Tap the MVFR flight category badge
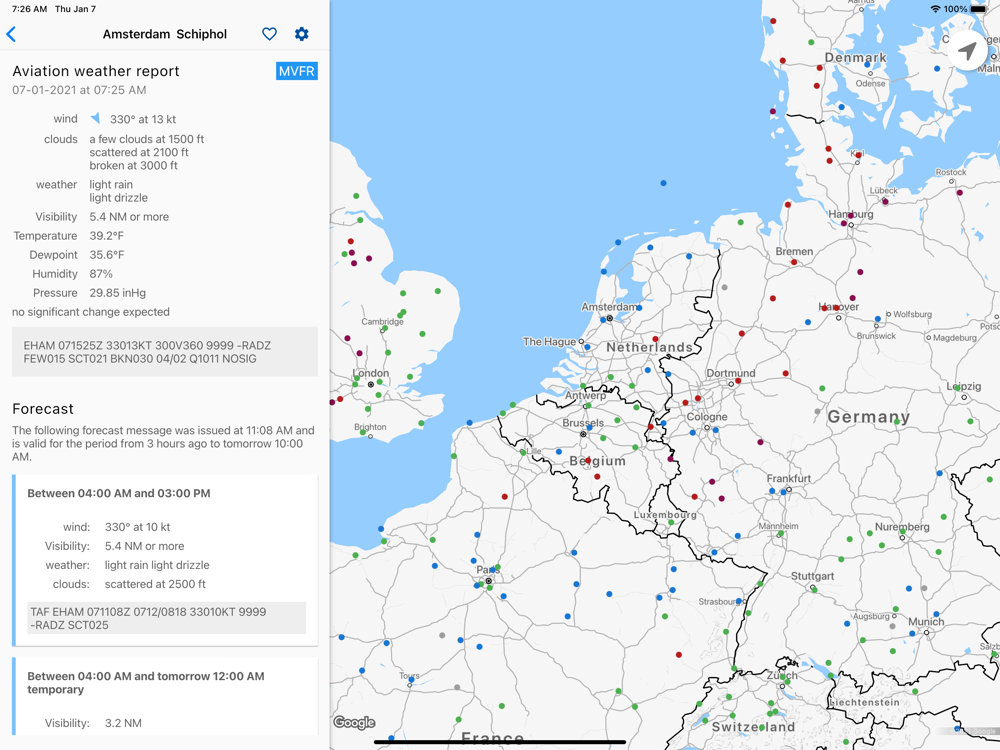 point(297,71)
